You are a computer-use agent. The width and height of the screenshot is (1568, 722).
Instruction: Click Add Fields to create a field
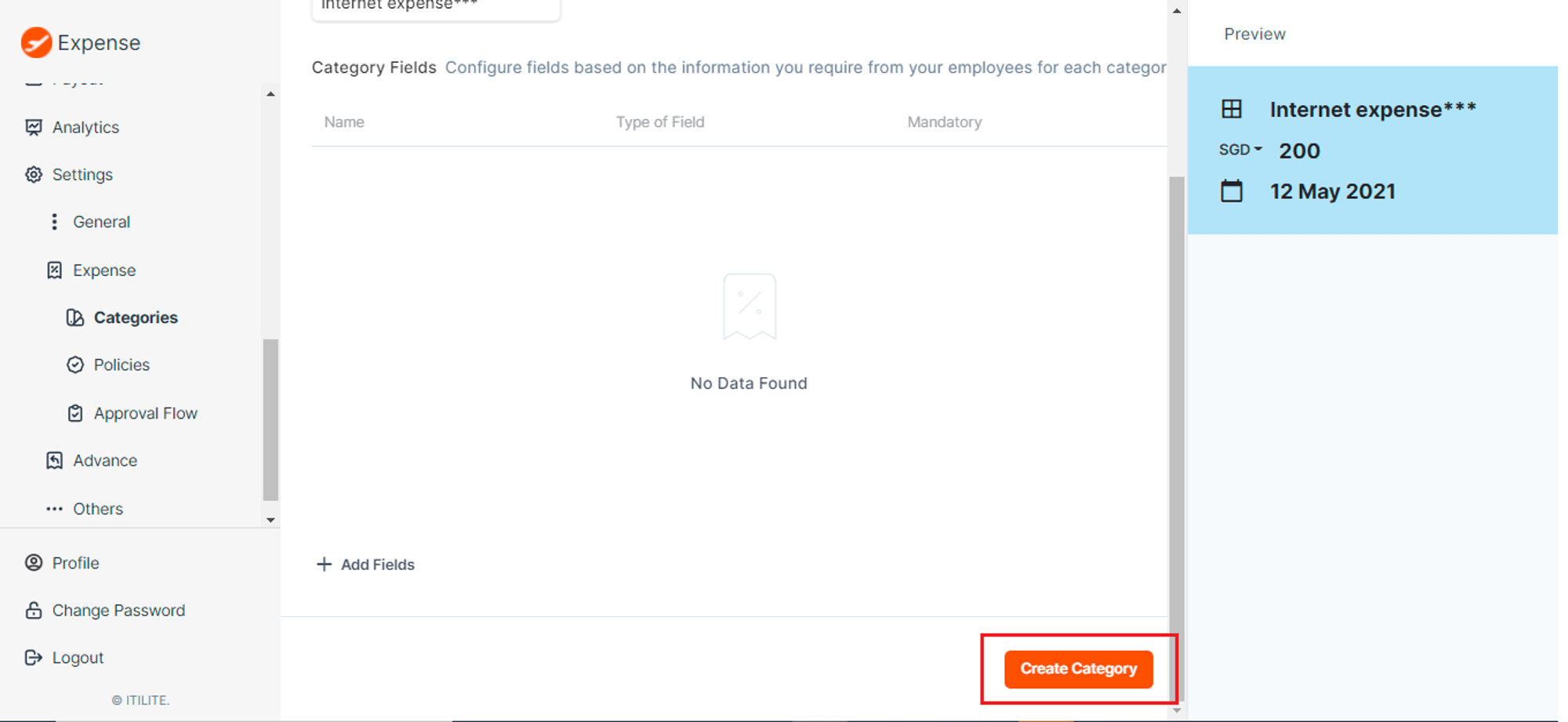[365, 564]
